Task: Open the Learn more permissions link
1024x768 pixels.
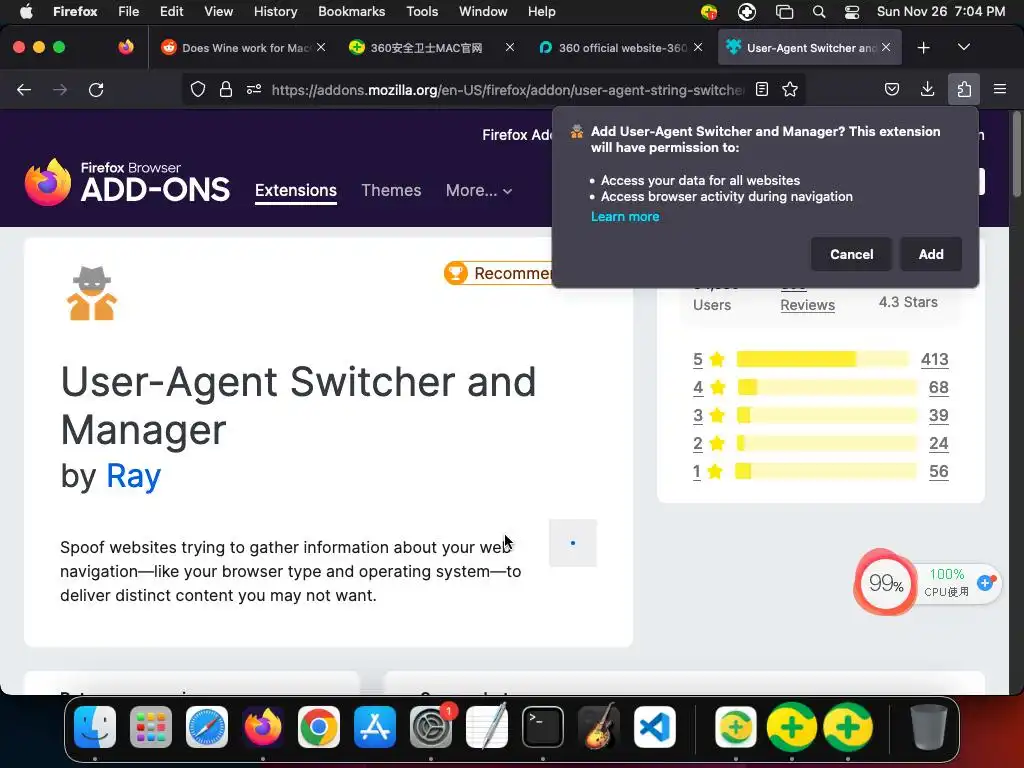Action: tap(625, 217)
